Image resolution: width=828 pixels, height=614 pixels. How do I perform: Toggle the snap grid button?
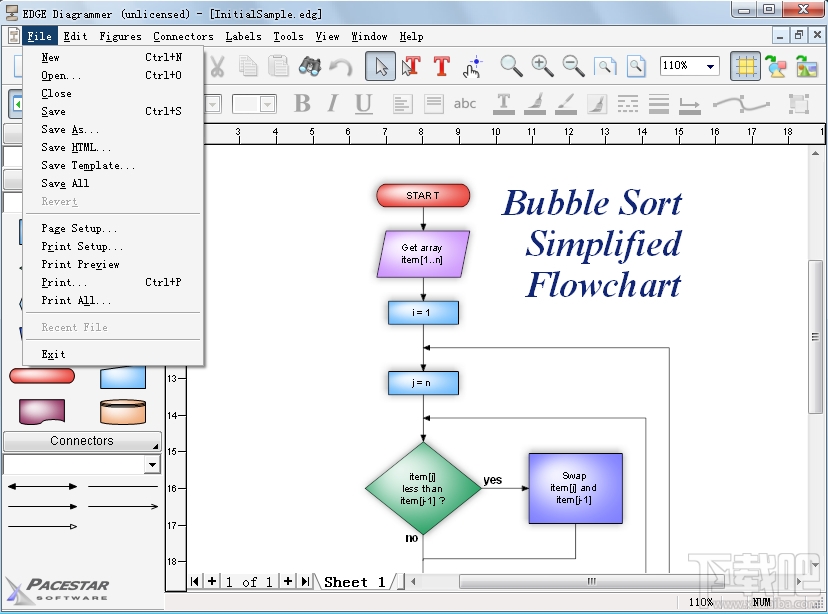pyautogui.click(x=746, y=67)
